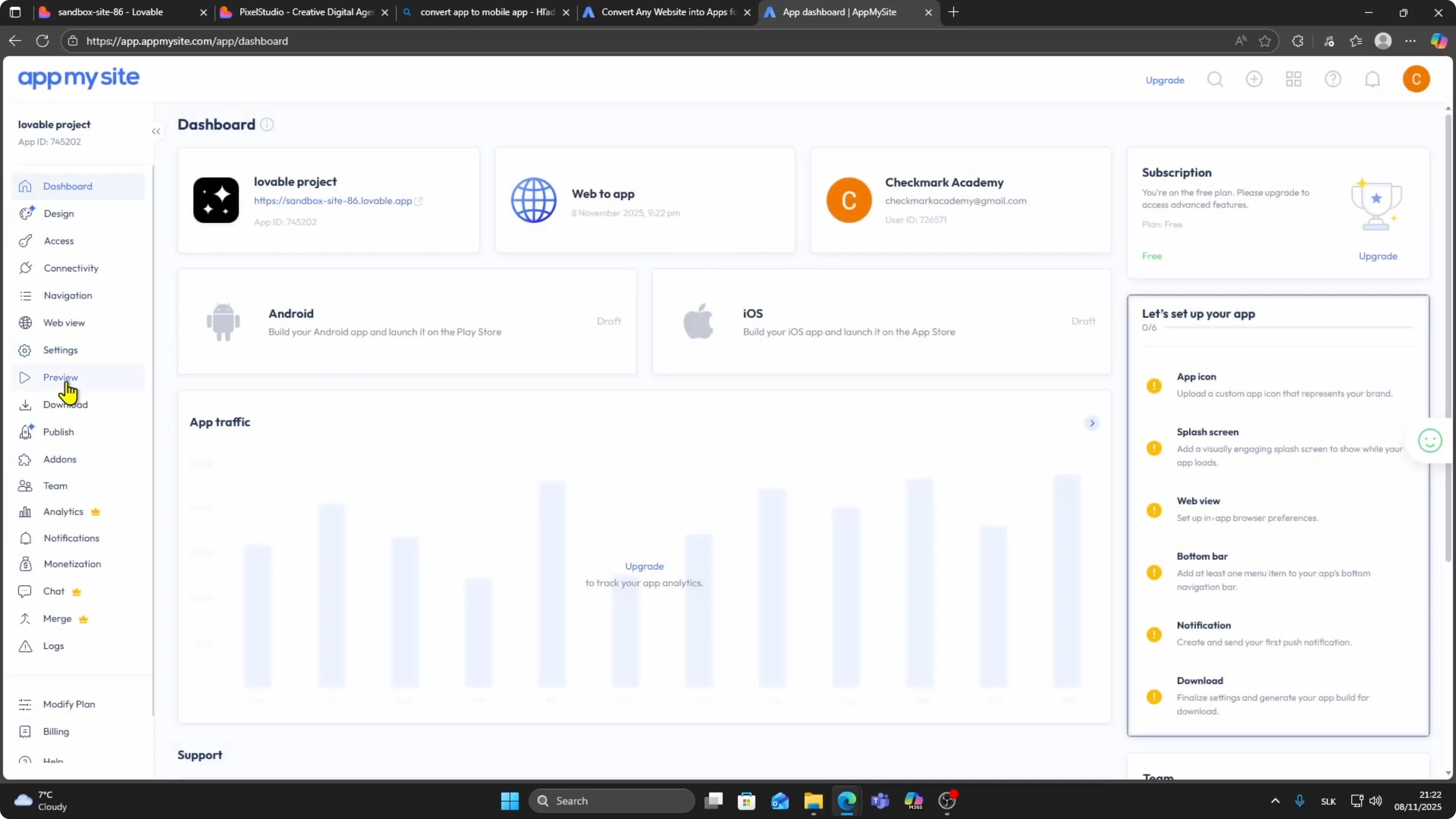Open the apps grid icon in the header
This screenshot has height=819, width=1456.
[1293, 79]
